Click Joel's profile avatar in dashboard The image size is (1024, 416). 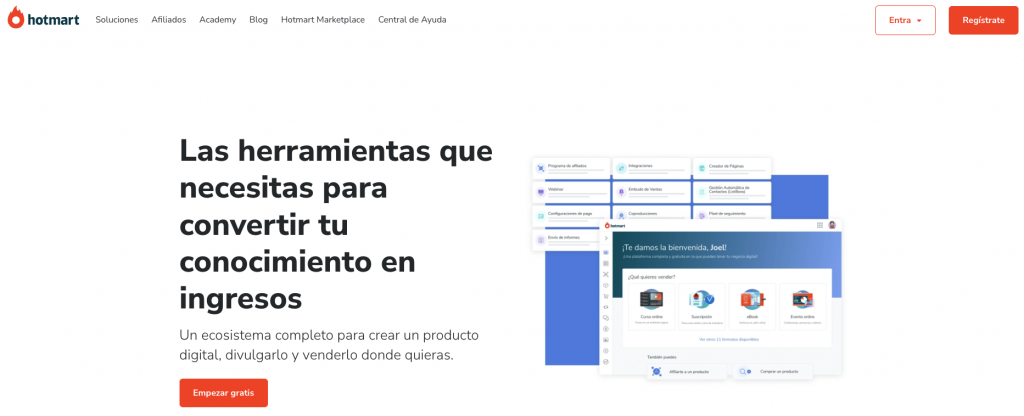click(x=832, y=225)
